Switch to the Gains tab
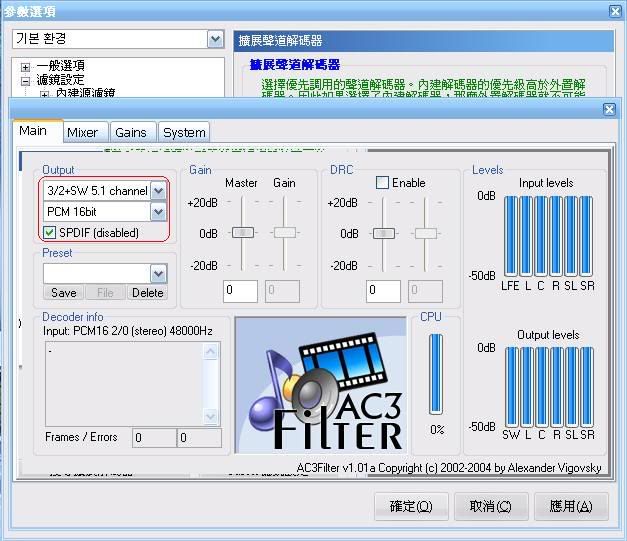 point(130,132)
